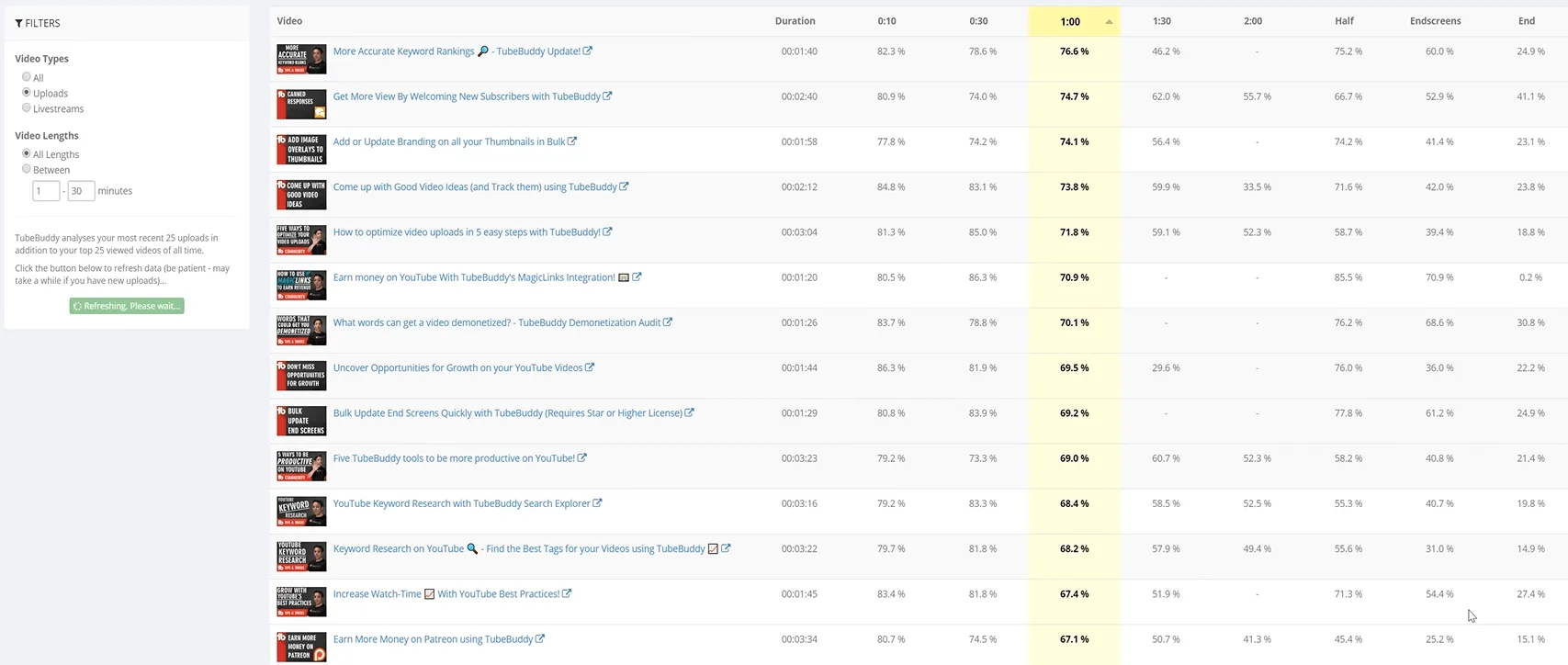Open external link icon for Increase Watch-Time
The image size is (1568, 665).
pyautogui.click(x=567, y=594)
